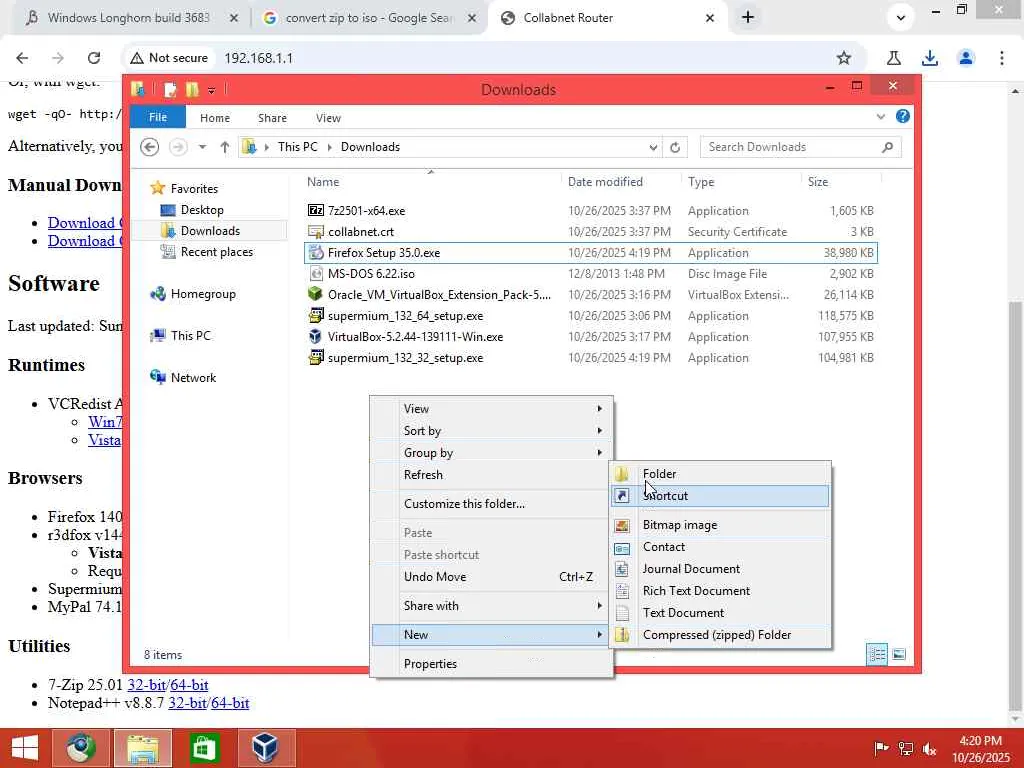Choose Customize this folder
Image resolution: width=1024 pixels, height=768 pixels.
492,504
